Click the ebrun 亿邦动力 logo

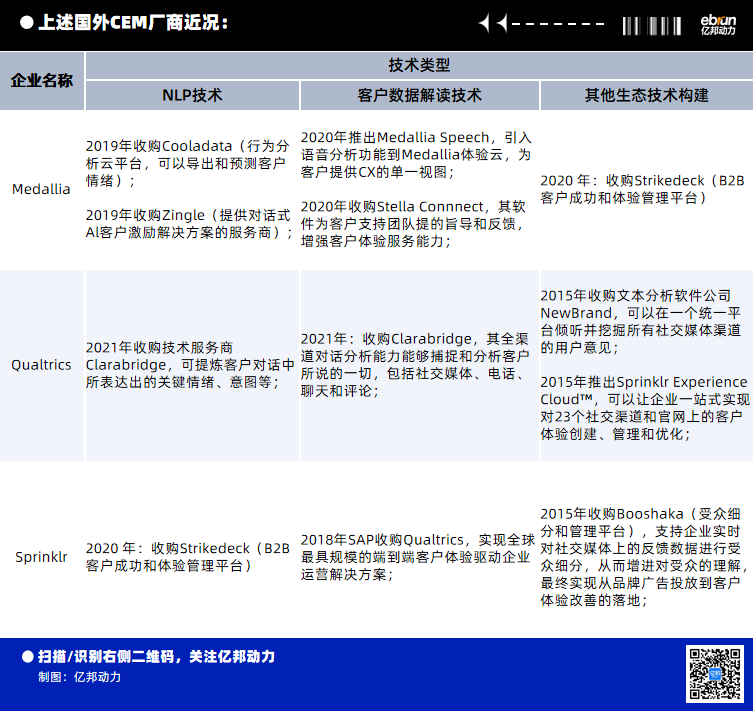click(719, 24)
